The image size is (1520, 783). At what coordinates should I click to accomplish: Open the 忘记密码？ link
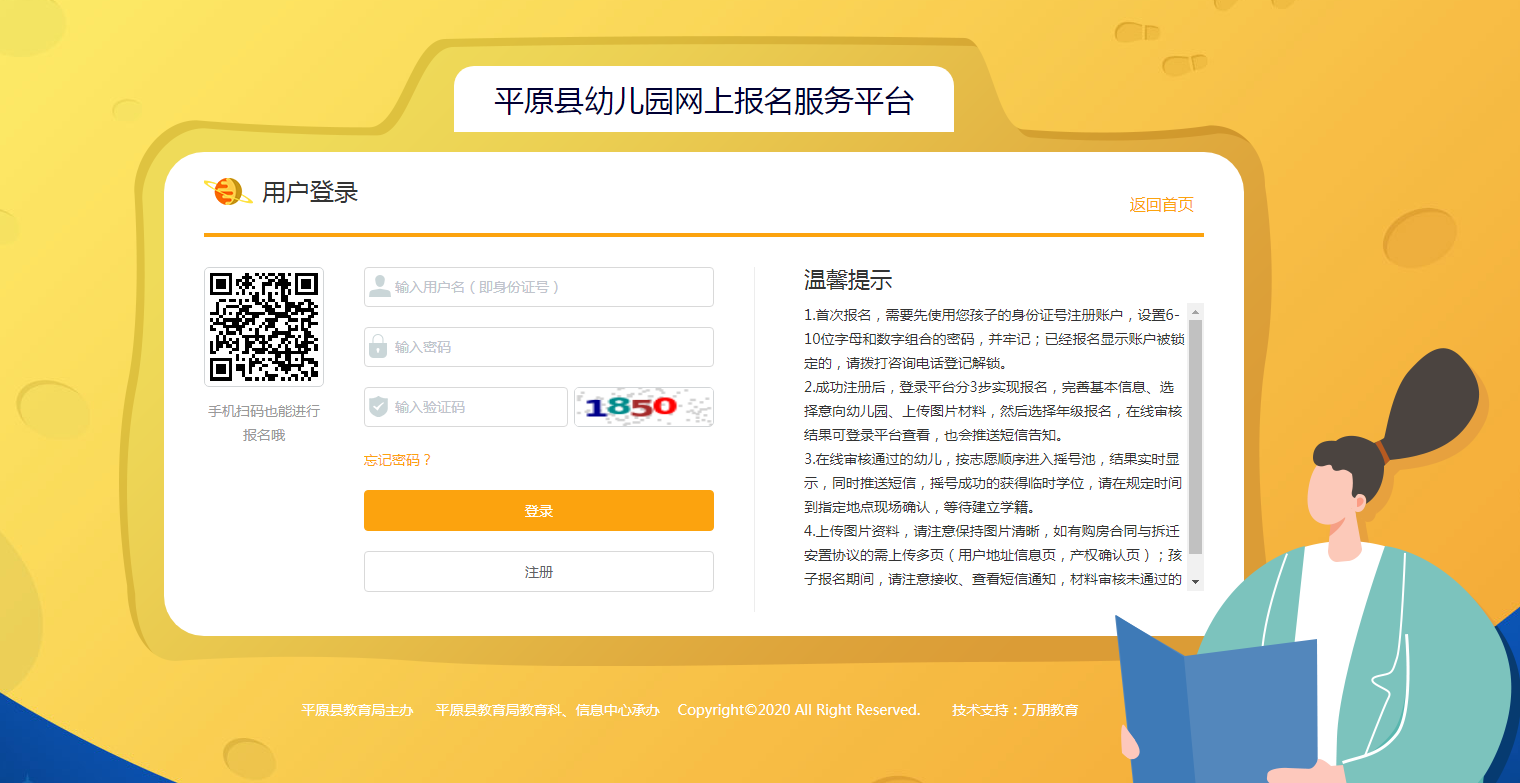point(398,460)
